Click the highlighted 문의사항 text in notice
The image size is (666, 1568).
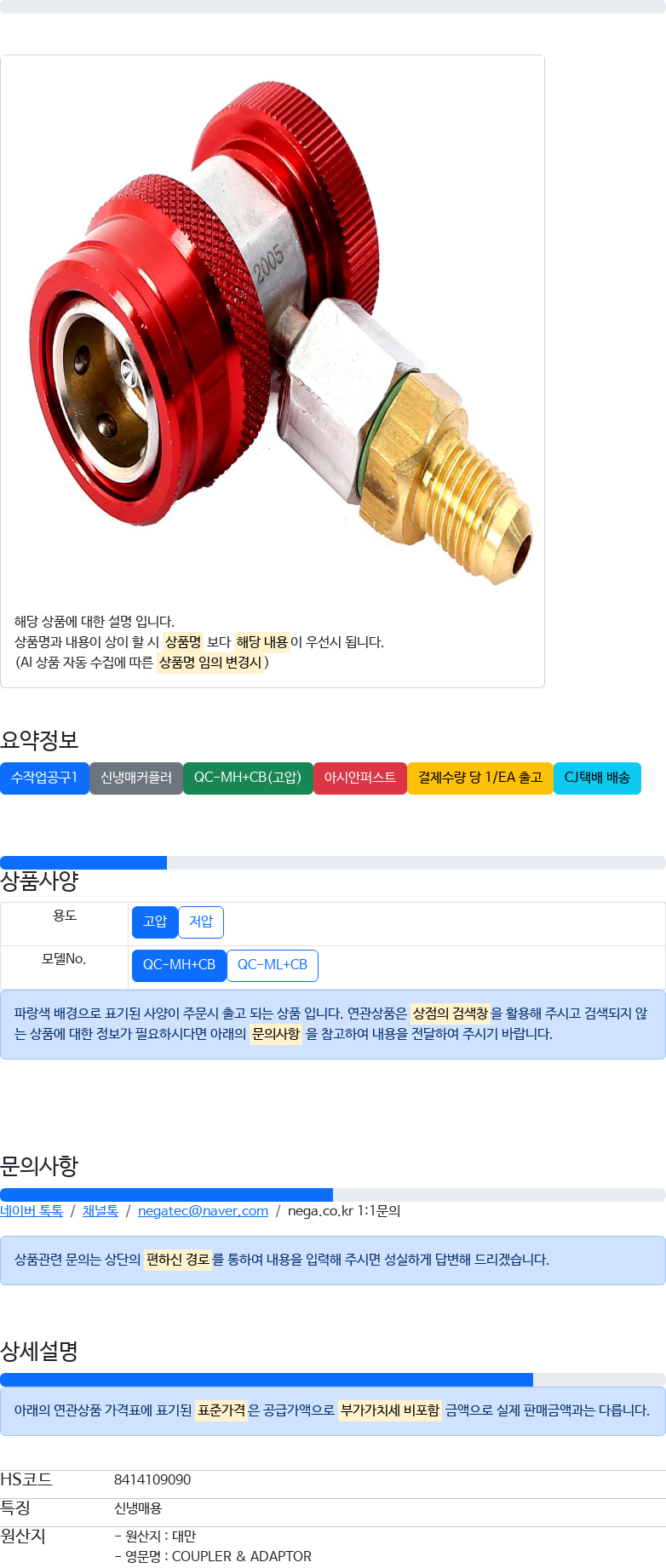pyautogui.click(x=276, y=1033)
